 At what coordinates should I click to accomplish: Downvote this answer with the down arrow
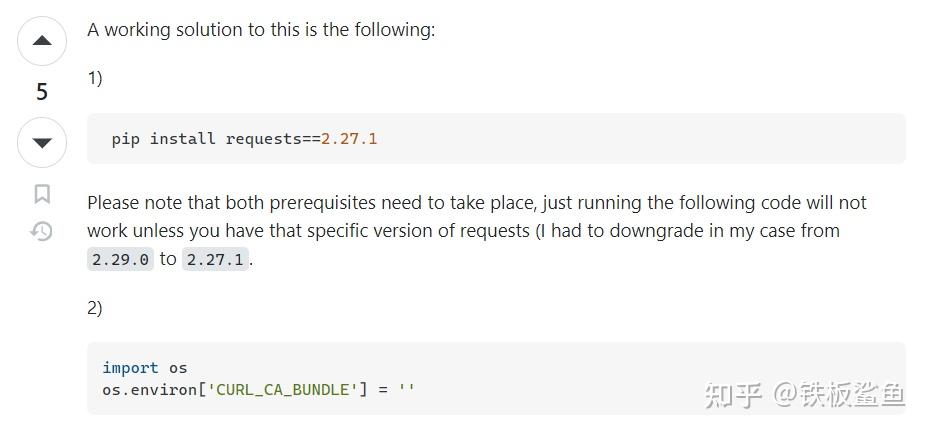tap(42, 143)
